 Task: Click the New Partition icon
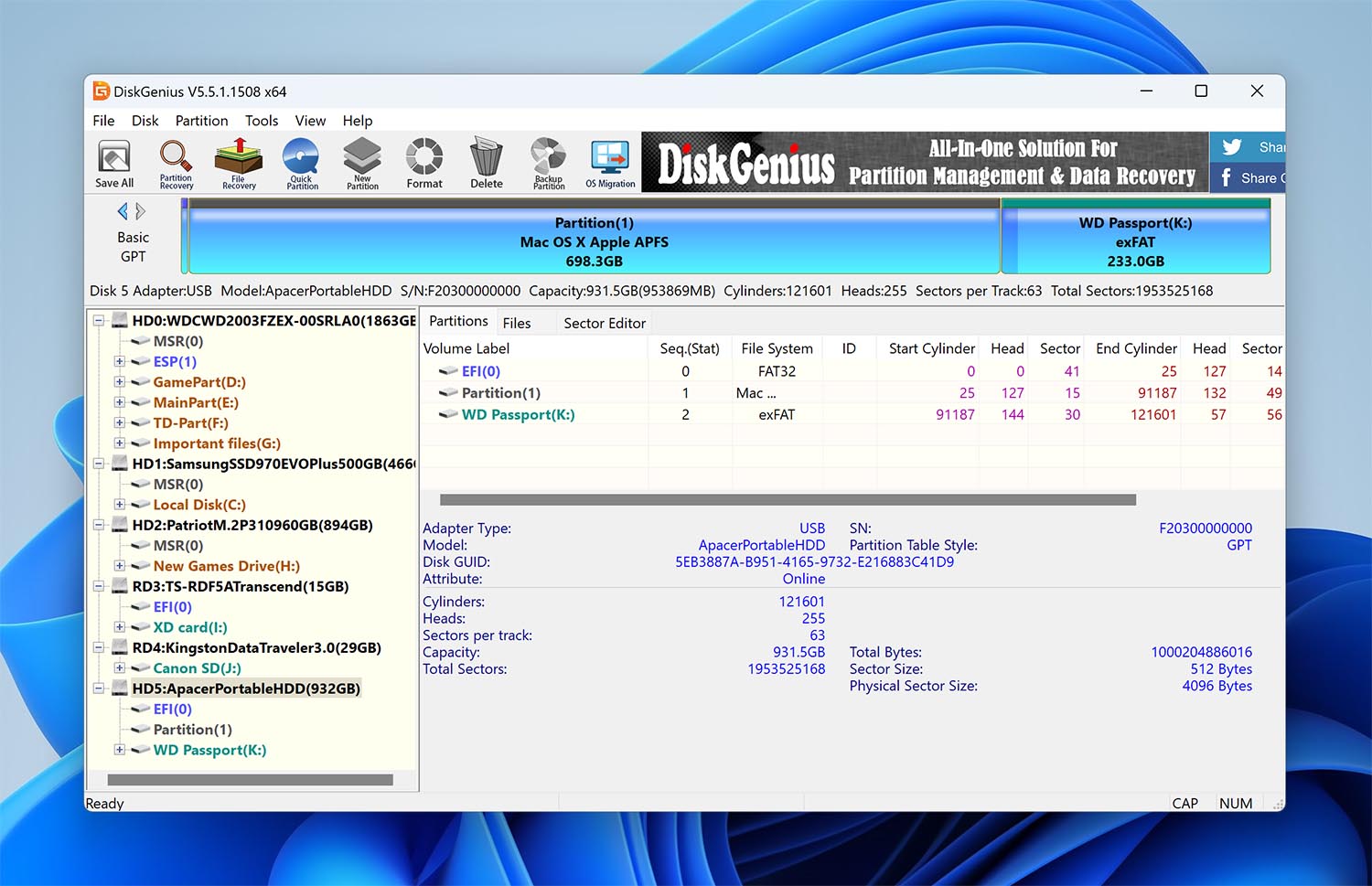click(x=362, y=162)
